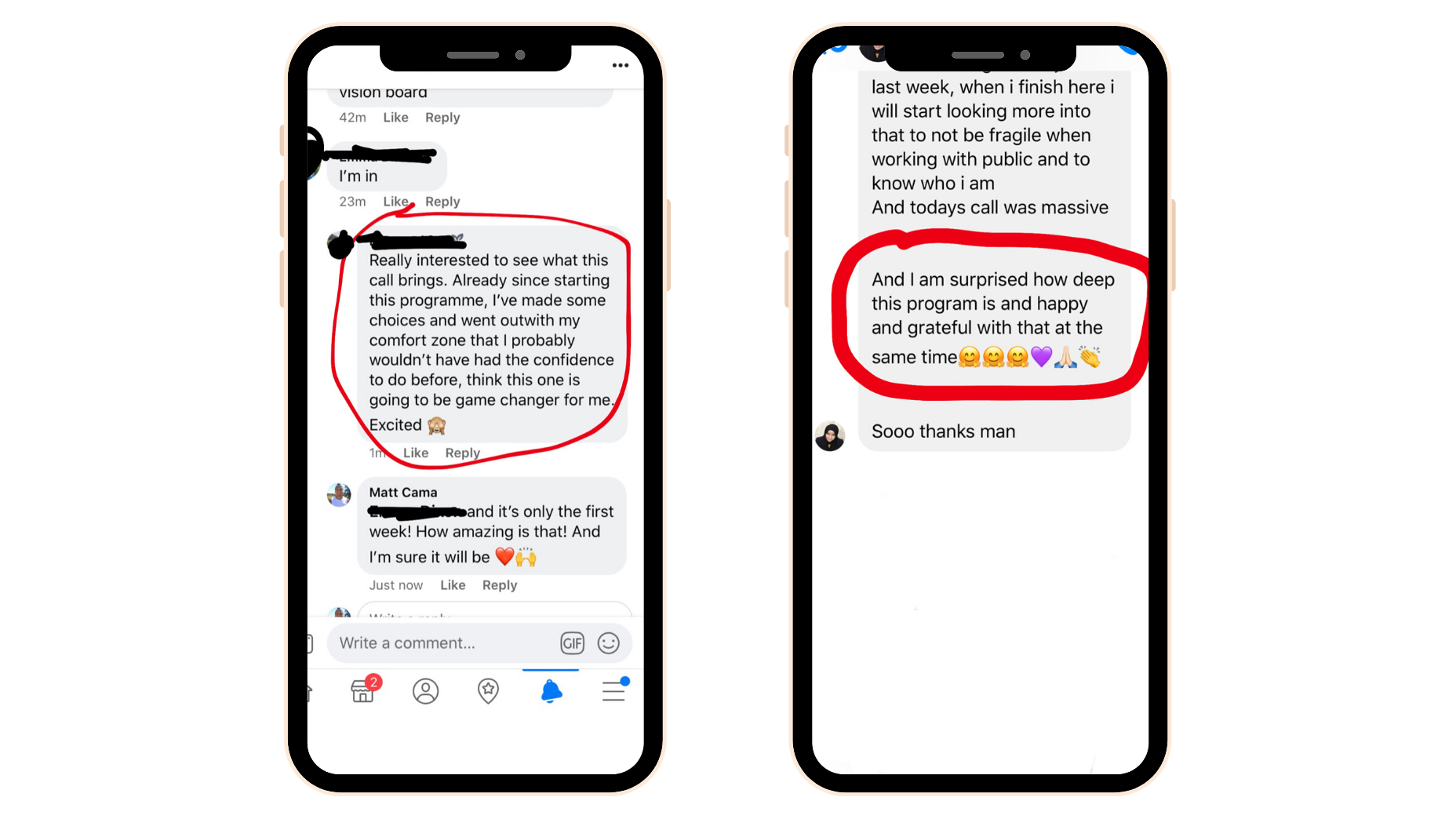Tap Matt Cama's avatar thumbnail
This screenshot has height=819, width=1456.
click(339, 495)
